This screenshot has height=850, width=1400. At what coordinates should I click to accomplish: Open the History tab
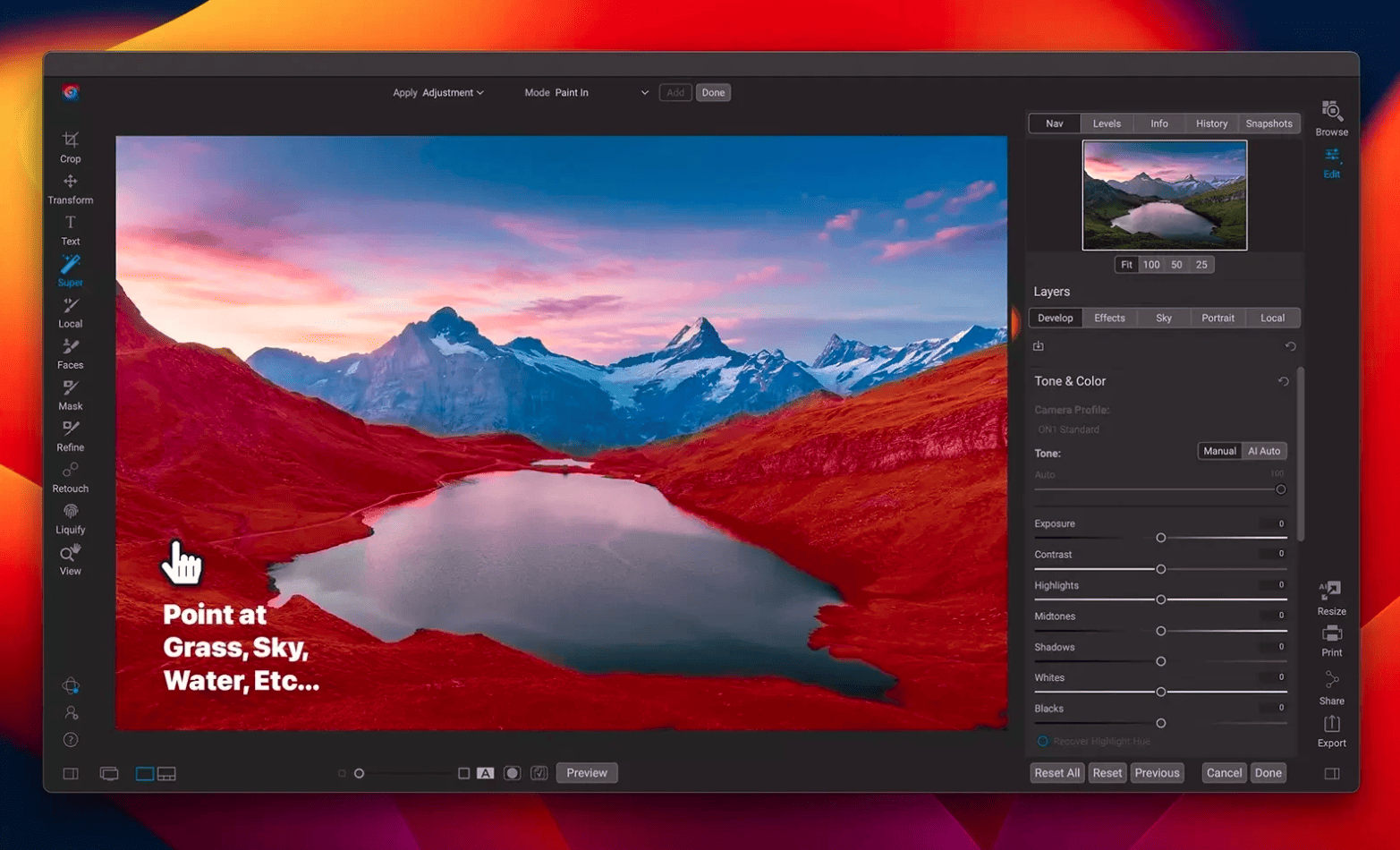1211,123
